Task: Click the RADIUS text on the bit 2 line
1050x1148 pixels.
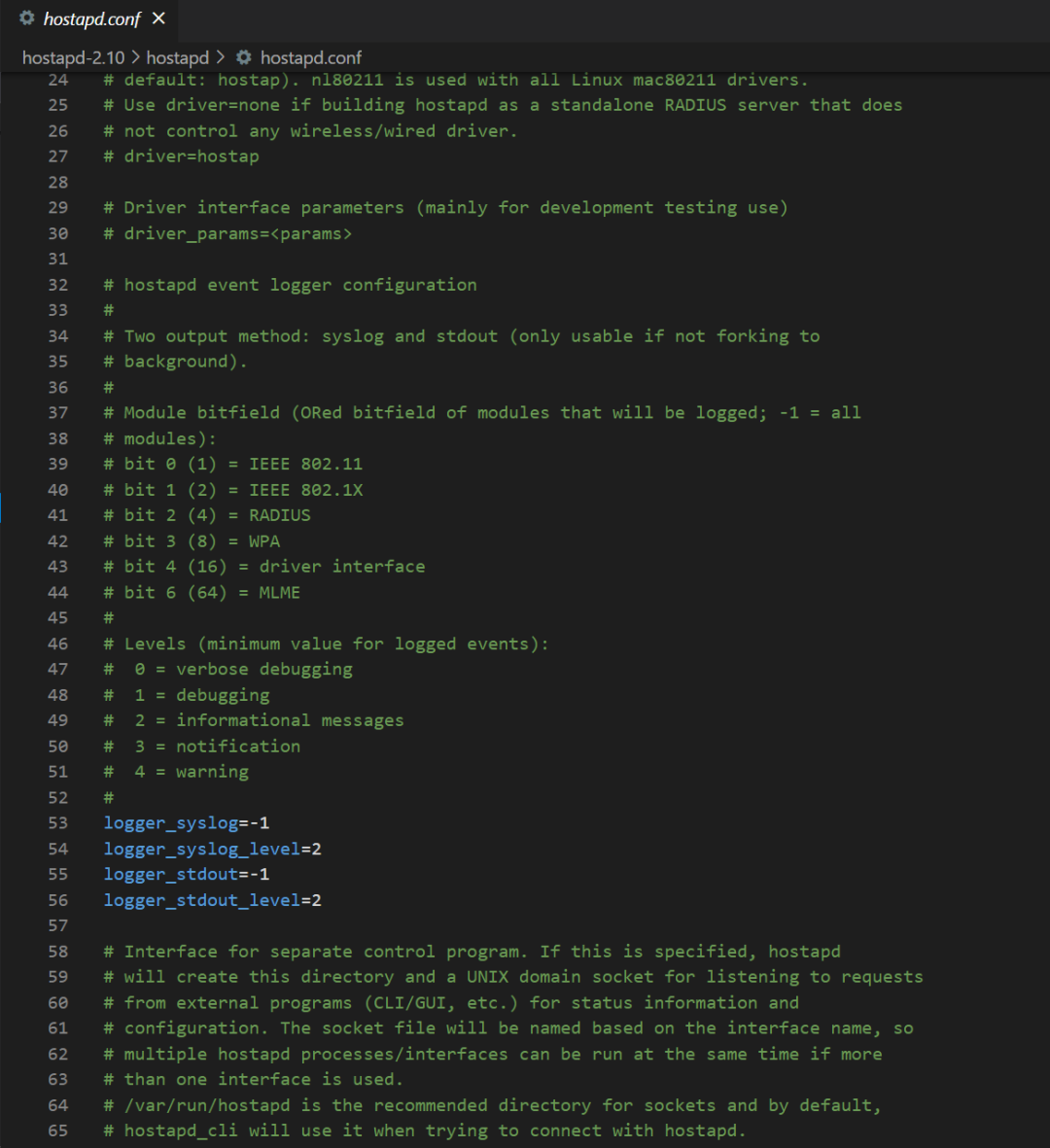Action: pyautogui.click(x=280, y=515)
